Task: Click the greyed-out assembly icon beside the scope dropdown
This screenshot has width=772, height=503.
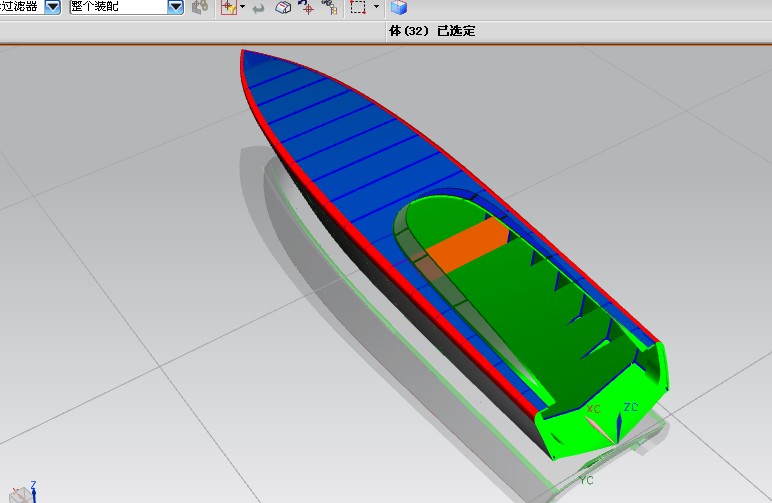Action: pos(200,7)
